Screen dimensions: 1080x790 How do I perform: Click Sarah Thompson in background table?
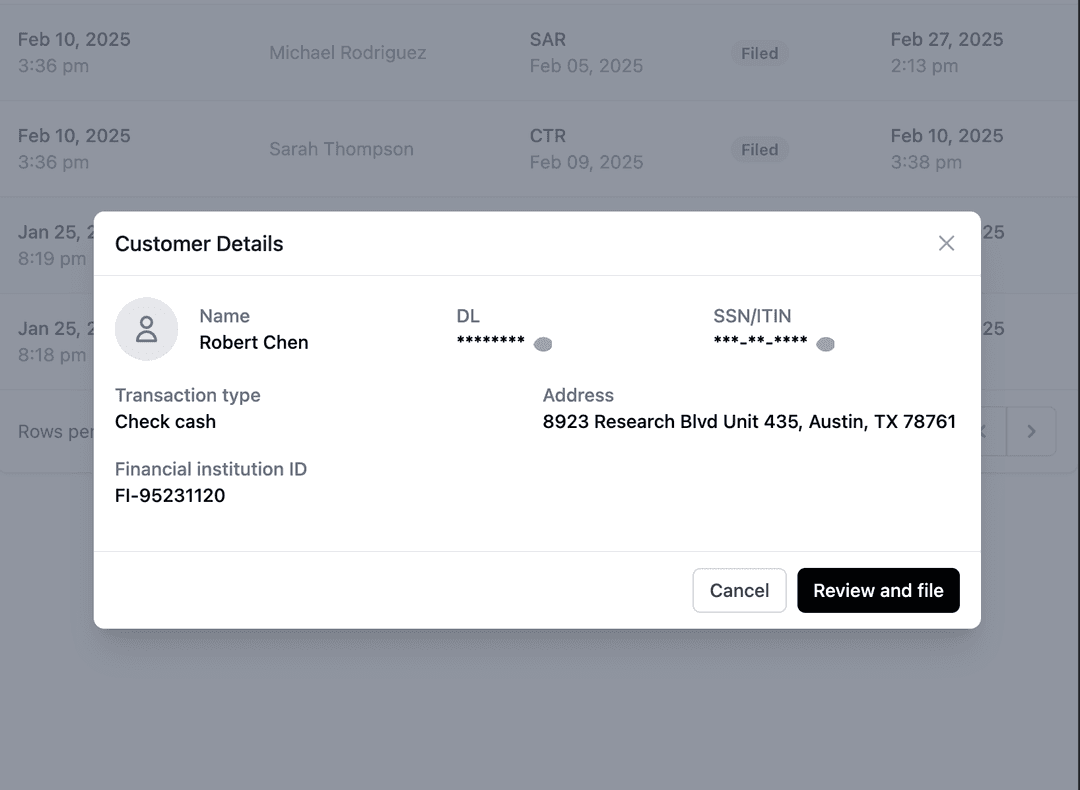pyautogui.click(x=342, y=149)
